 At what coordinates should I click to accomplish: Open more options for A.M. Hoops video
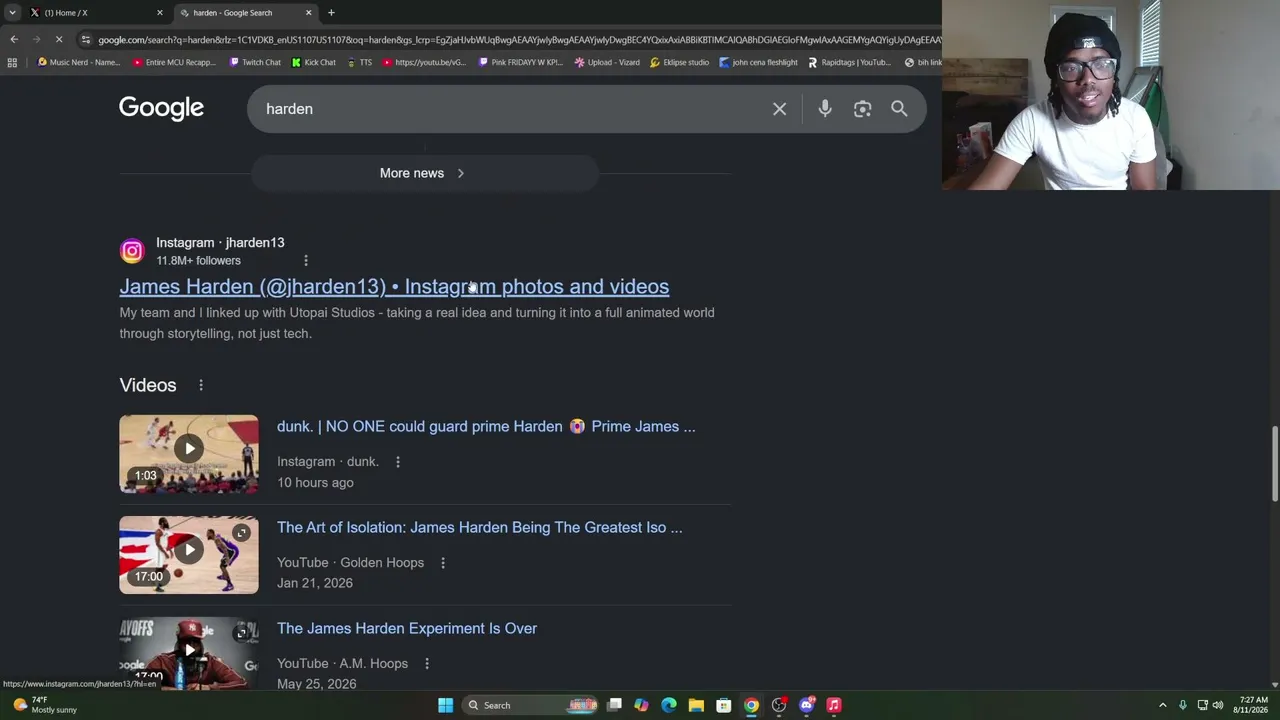pos(427,664)
